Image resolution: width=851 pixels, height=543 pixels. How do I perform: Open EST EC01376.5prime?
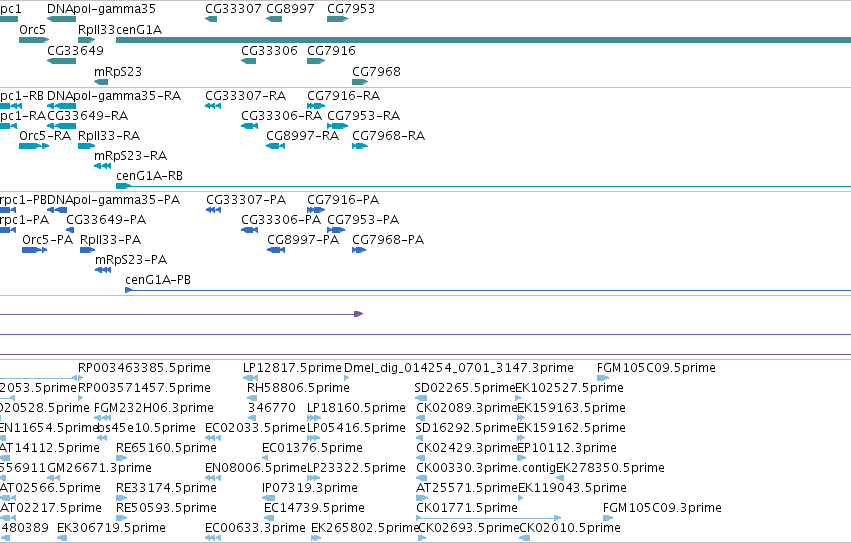313,449
